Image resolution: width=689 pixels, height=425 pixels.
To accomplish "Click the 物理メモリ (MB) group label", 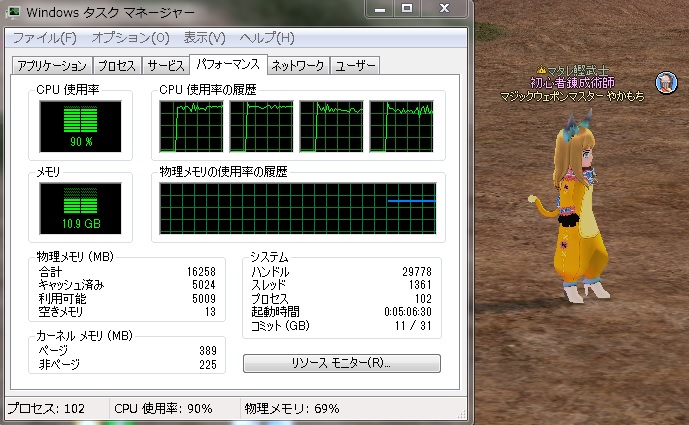I will pos(75,257).
